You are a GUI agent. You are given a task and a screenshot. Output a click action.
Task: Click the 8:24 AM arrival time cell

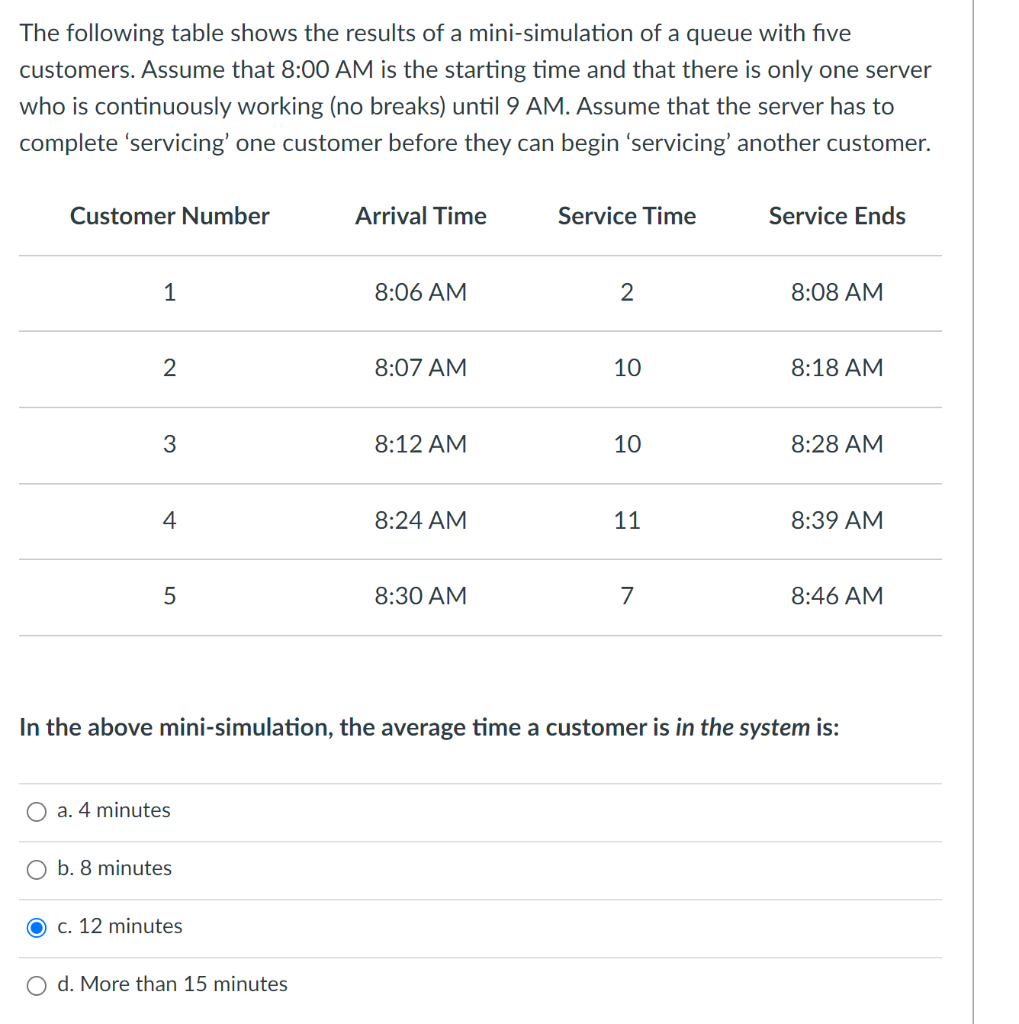[x=420, y=520]
